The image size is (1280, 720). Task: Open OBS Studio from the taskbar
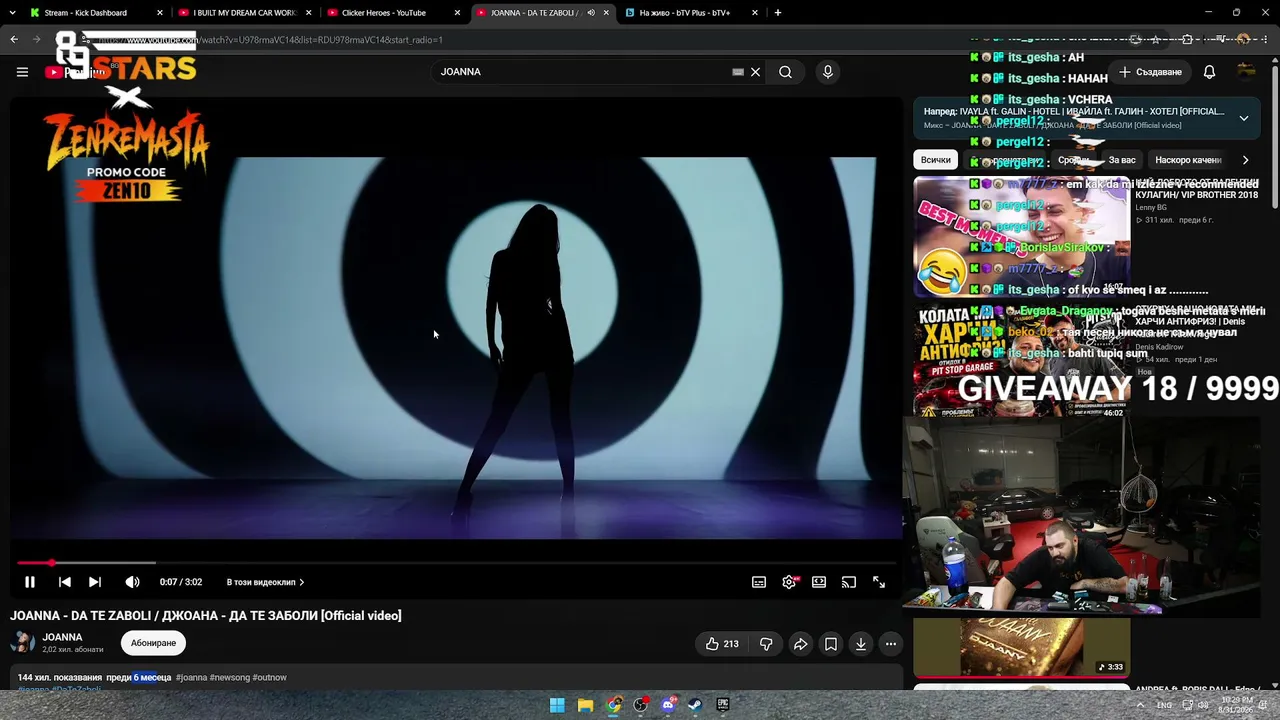tap(641, 705)
